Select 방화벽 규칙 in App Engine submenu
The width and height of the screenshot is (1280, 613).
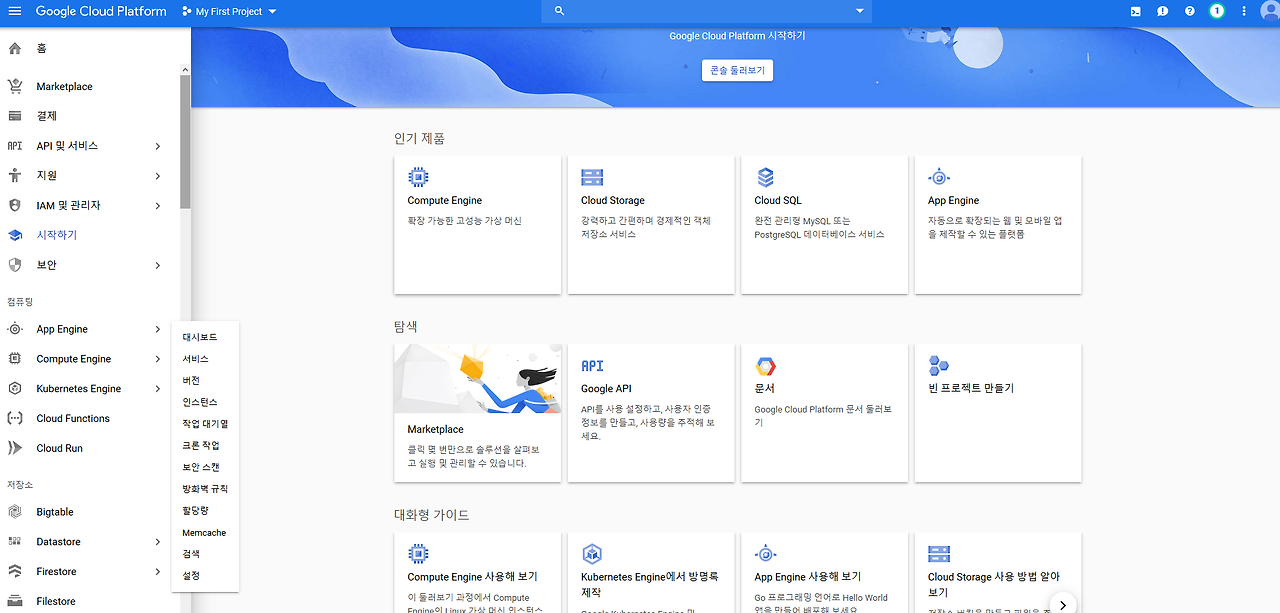point(205,489)
